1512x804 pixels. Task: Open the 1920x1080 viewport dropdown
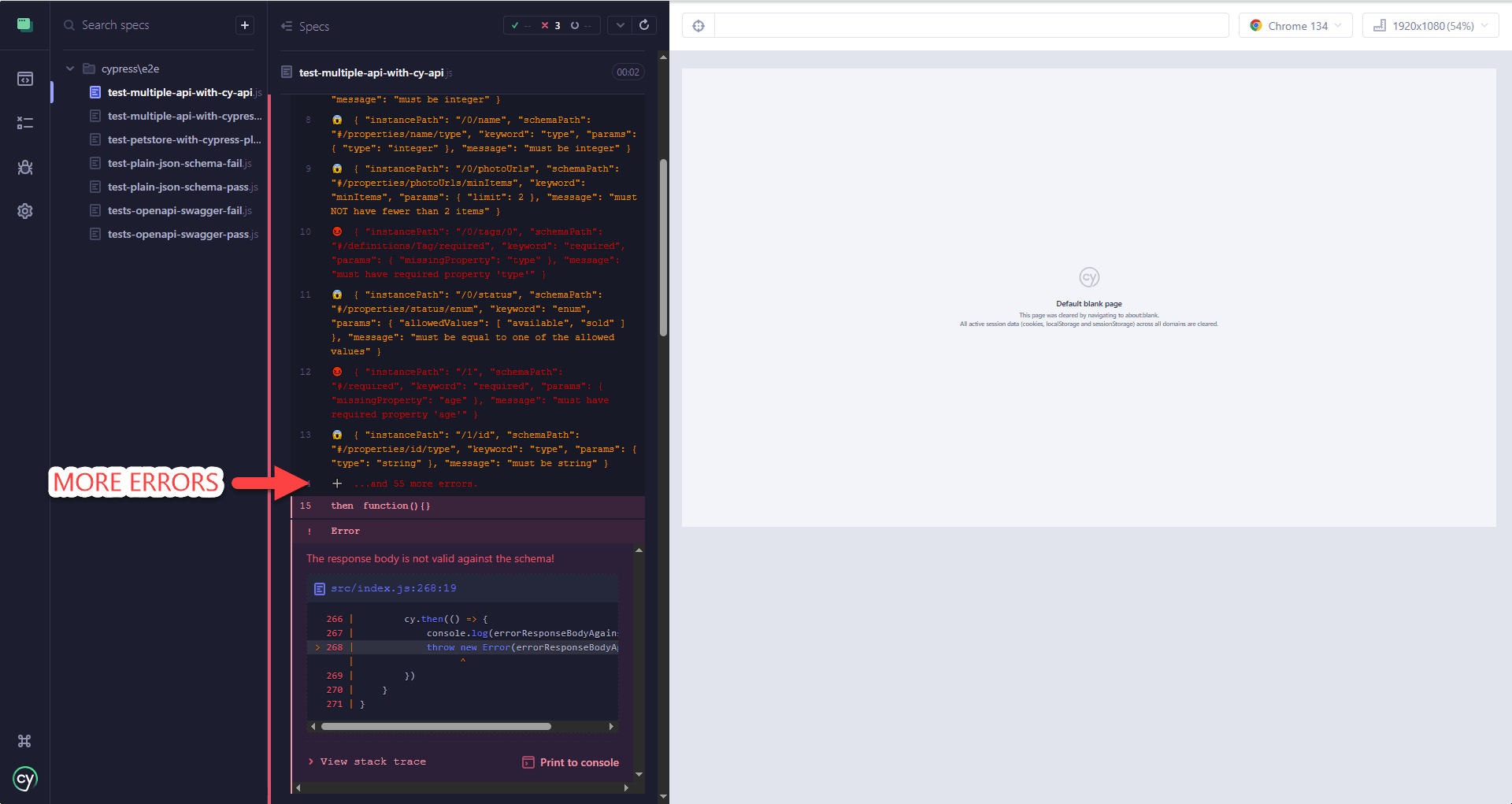coord(1429,24)
